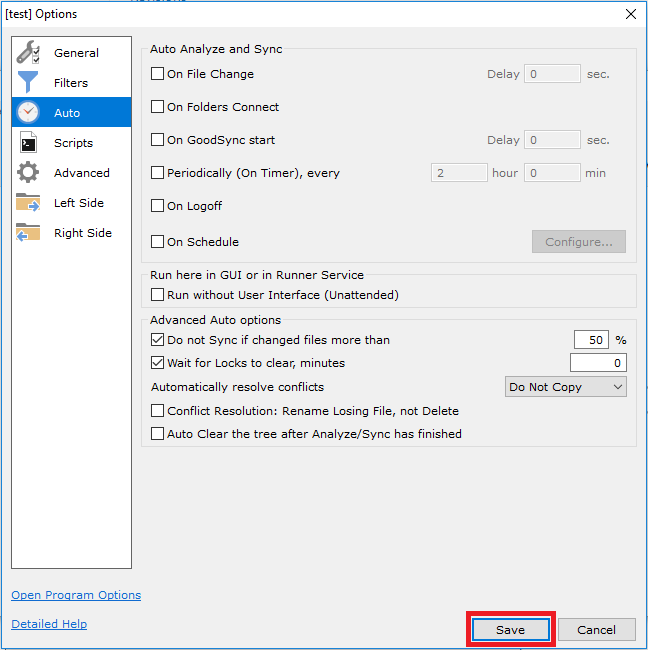The height and width of the screenshot is (650, 648).
Task: Toggle Run without User Interface checkbox
Action: click(x=157, y=295)
